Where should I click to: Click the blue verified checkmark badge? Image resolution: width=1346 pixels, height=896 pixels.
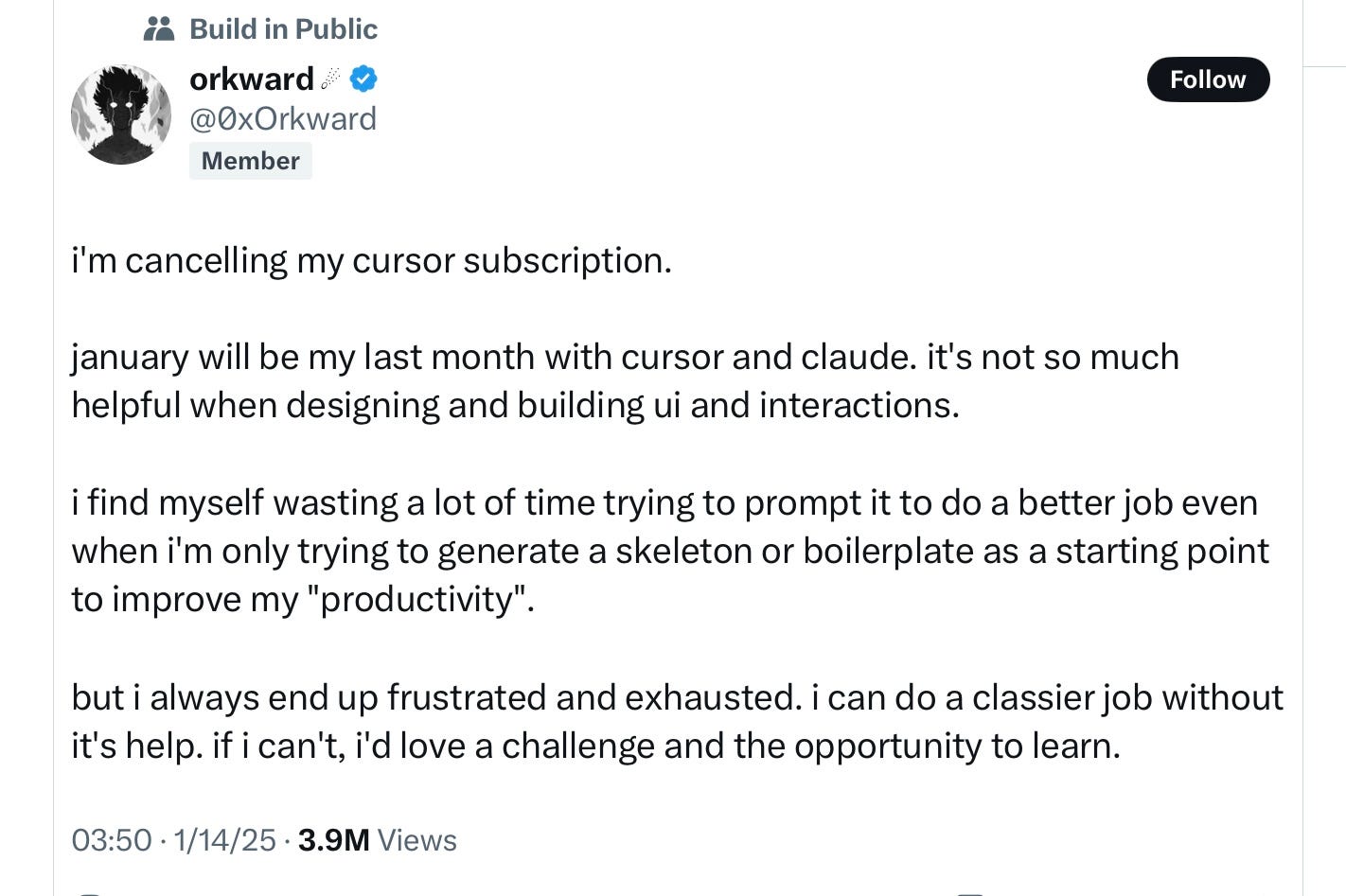[363, 79]
